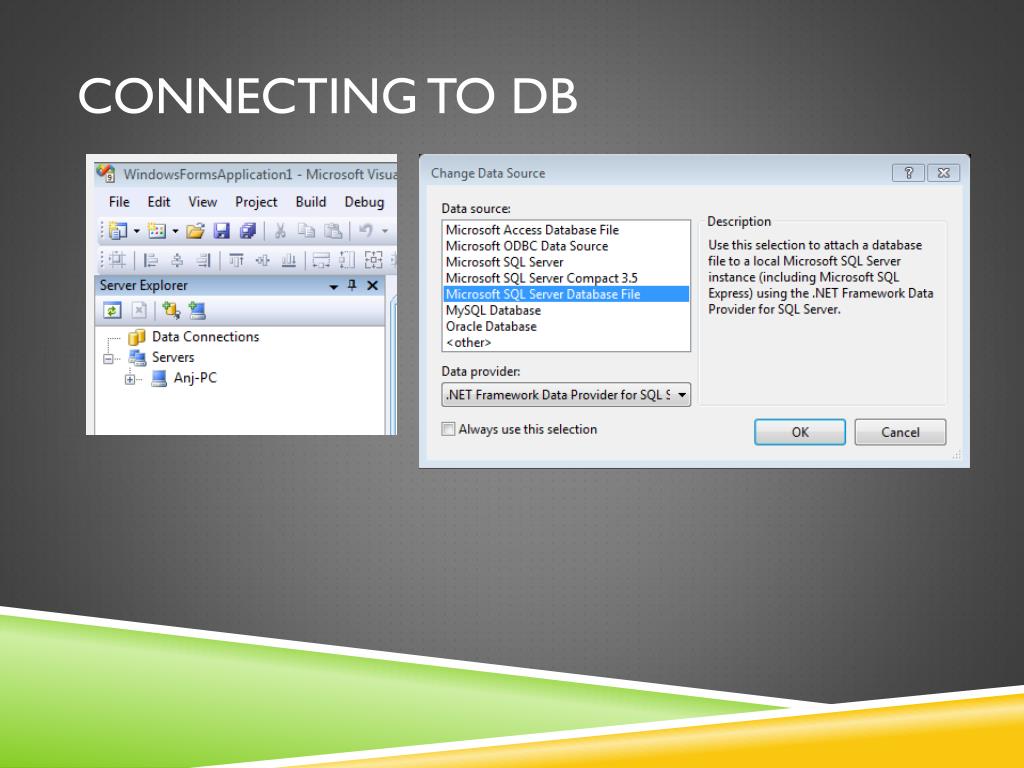Select the Align Bottoms layout icon
This screenshot has width=1024, height=768.
(289, 261)
